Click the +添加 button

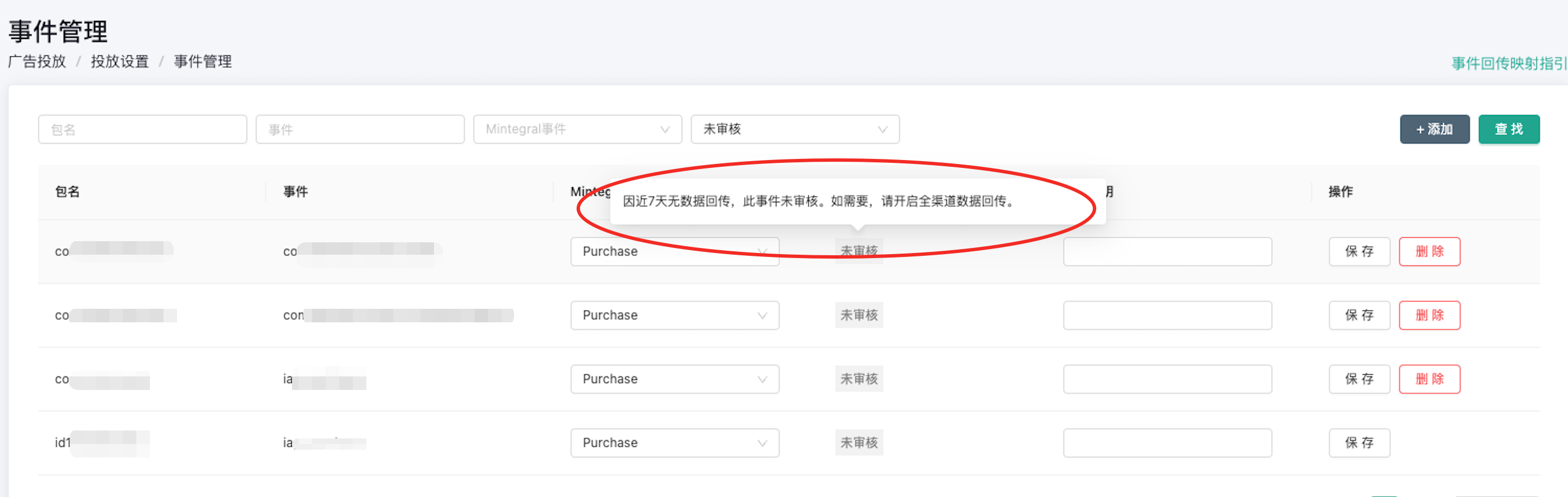1434,129
